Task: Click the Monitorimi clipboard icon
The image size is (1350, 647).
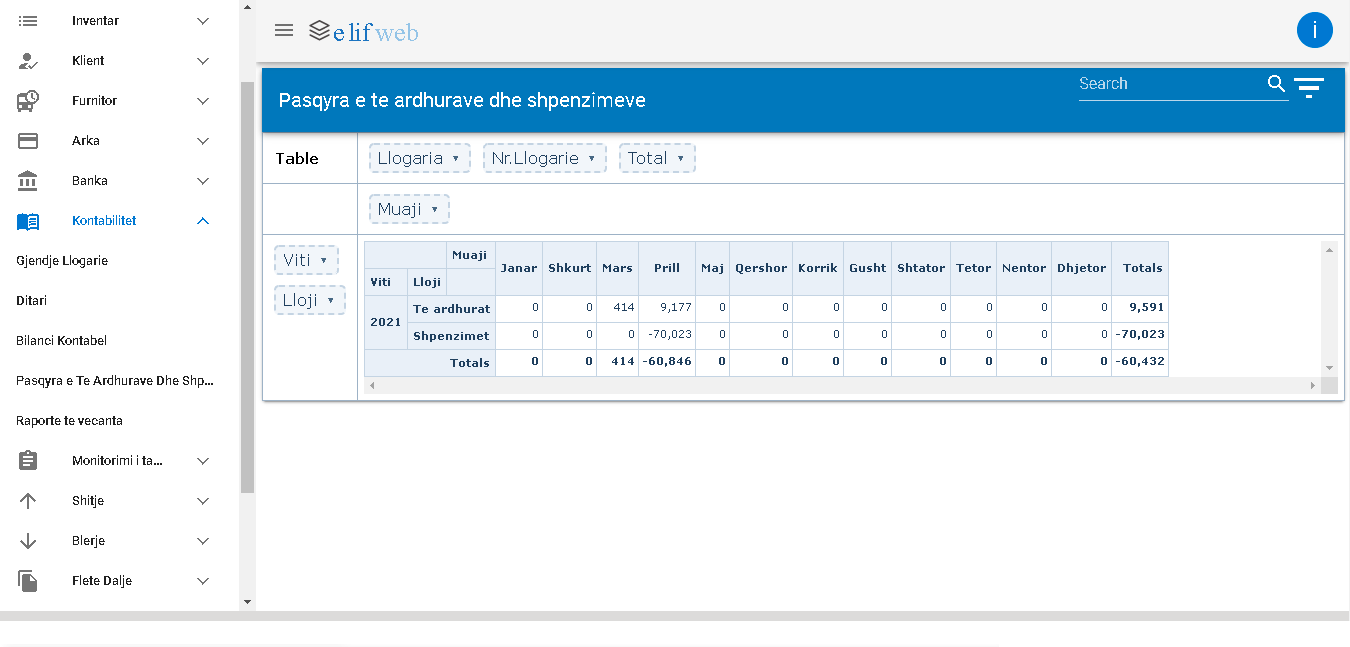Action: [x=28, y=461]
